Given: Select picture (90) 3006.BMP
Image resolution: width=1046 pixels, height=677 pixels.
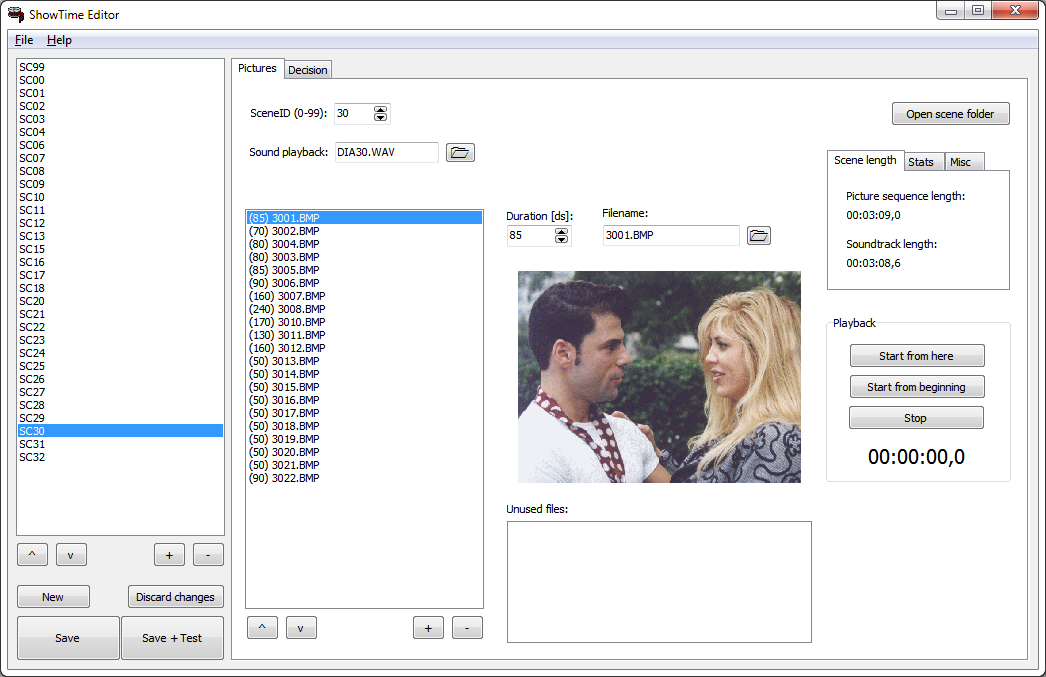Looking at the screenshot, I should [x=364, y=283].
